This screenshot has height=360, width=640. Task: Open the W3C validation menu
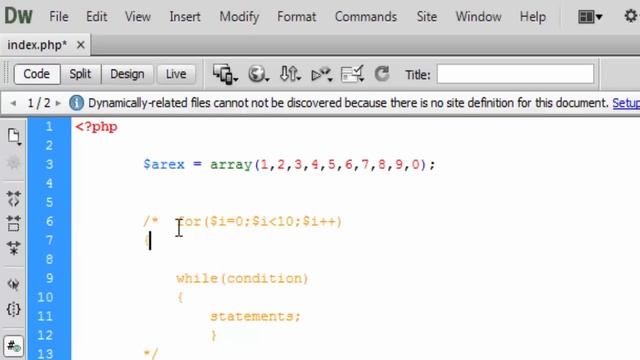click(321, 74)
